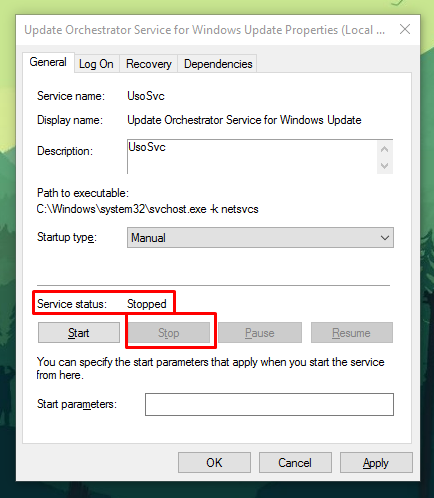
Task: Click the Description box scroll down arrow
Action: (x=385, y=165)
